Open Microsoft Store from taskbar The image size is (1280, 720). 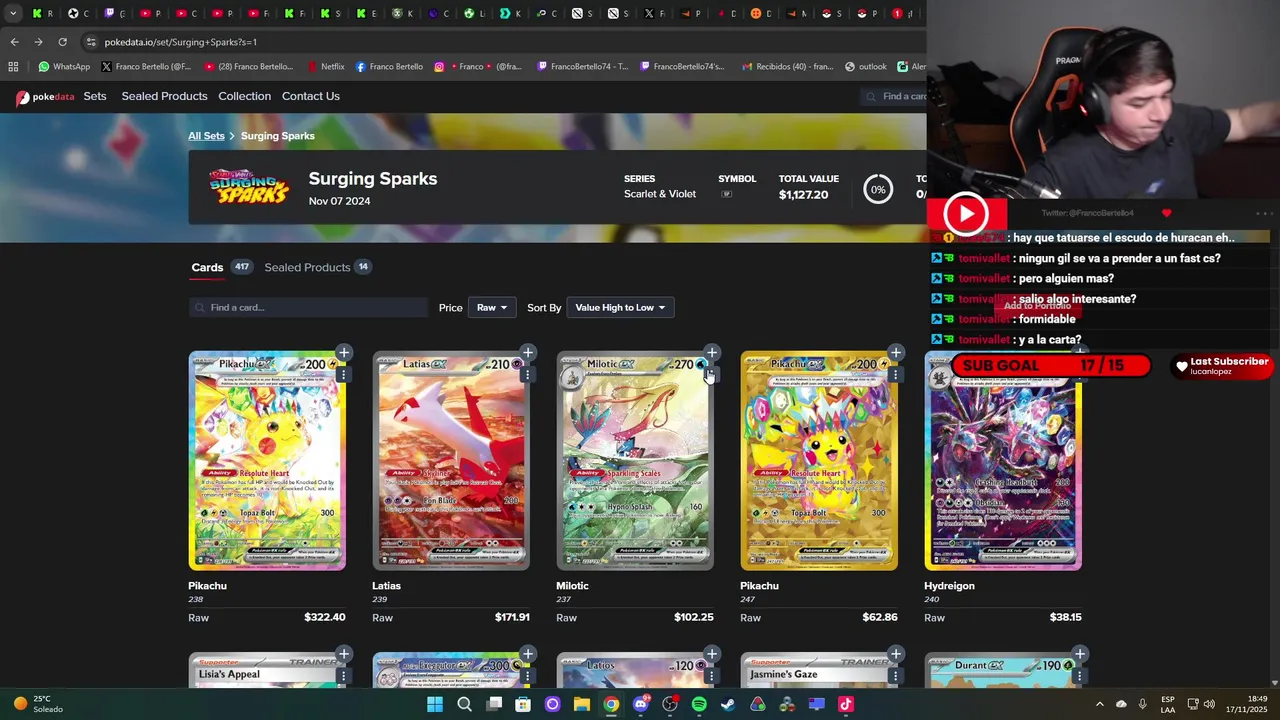pyautogui.click(x=523, y=704)
